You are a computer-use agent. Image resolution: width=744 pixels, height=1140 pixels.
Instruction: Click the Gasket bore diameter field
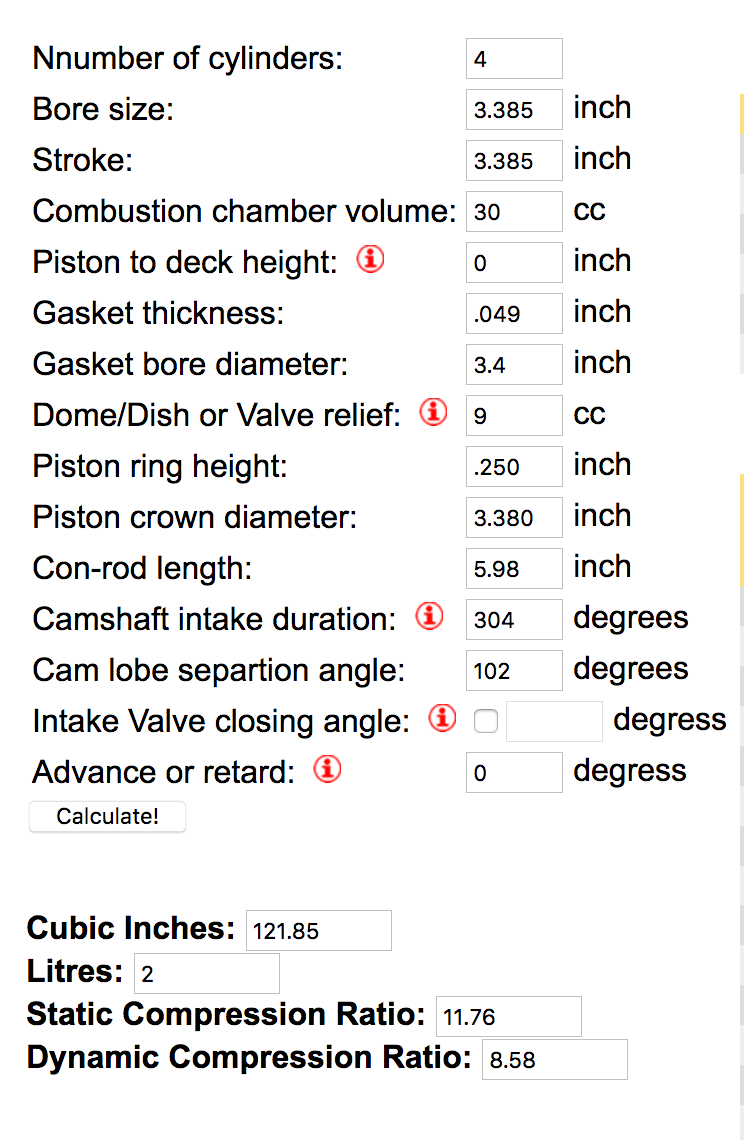click(x=514, y=364)
